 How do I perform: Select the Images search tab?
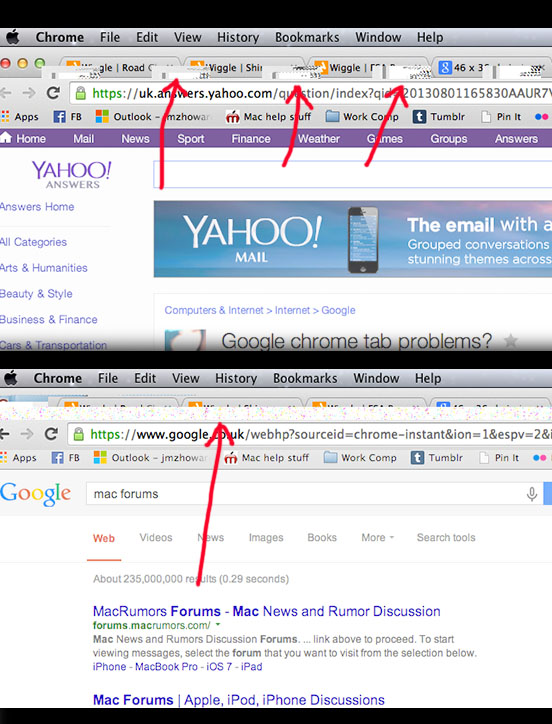[x=266, y=537]
